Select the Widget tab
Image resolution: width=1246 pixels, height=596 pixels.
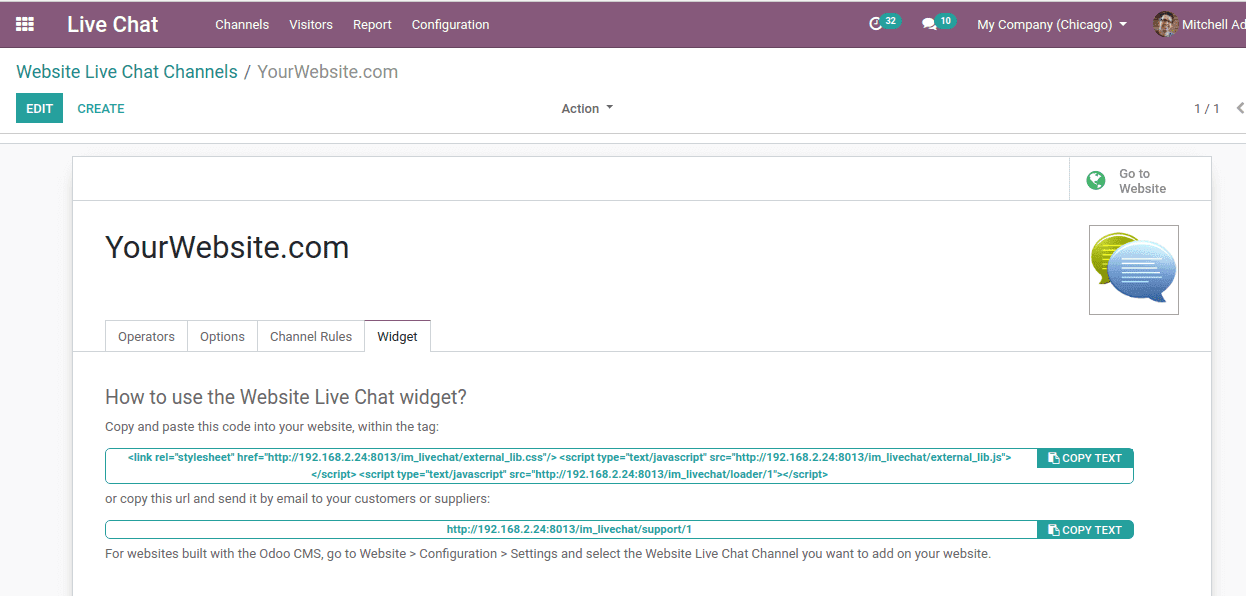397,336
